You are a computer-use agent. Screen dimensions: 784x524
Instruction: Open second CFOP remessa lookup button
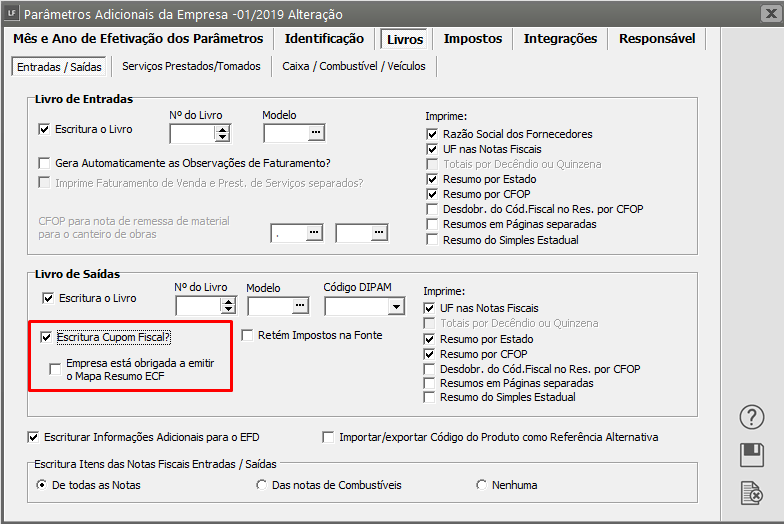pyautogui.click(x=379, y=232)
